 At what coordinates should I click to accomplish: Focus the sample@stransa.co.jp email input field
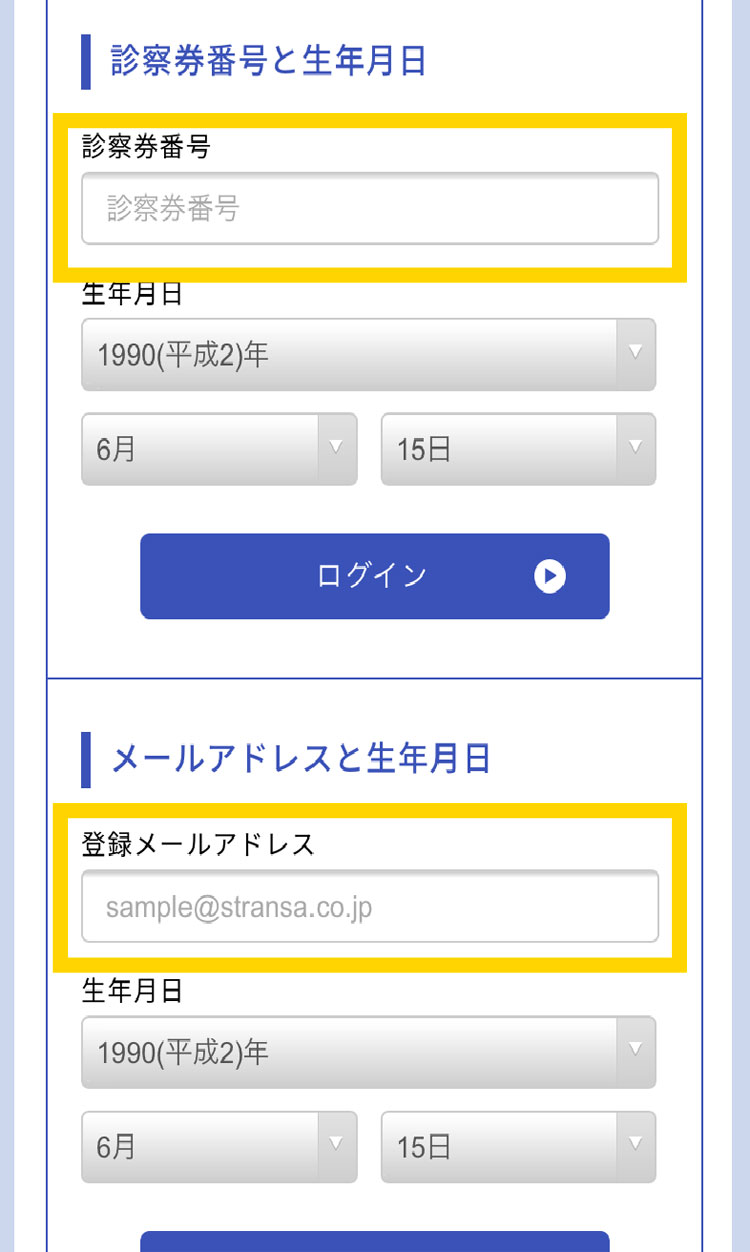pyautogui.click(x=370, y=907)
